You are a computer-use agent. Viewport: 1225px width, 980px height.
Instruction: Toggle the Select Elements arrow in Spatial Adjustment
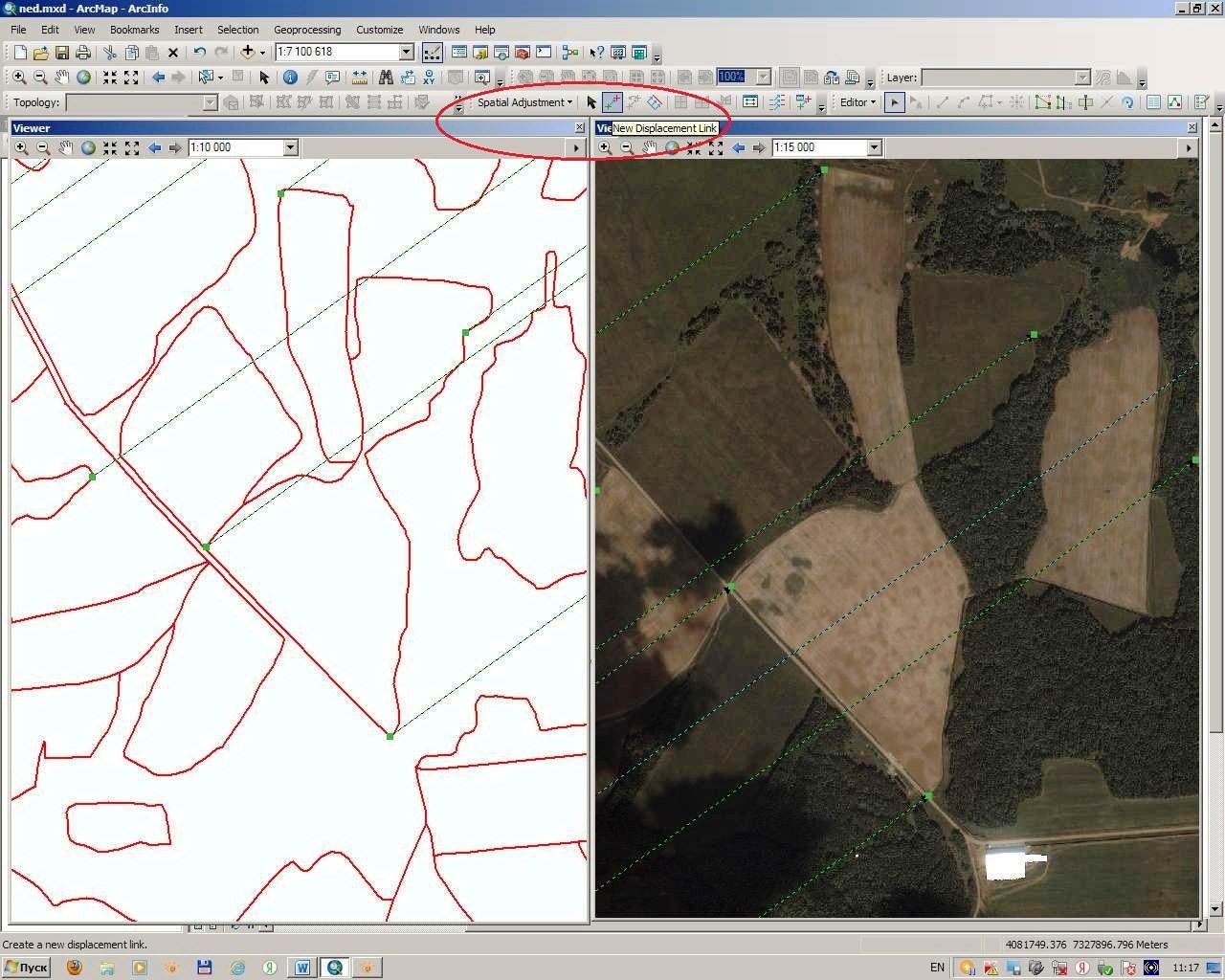[x=590, y=102]
